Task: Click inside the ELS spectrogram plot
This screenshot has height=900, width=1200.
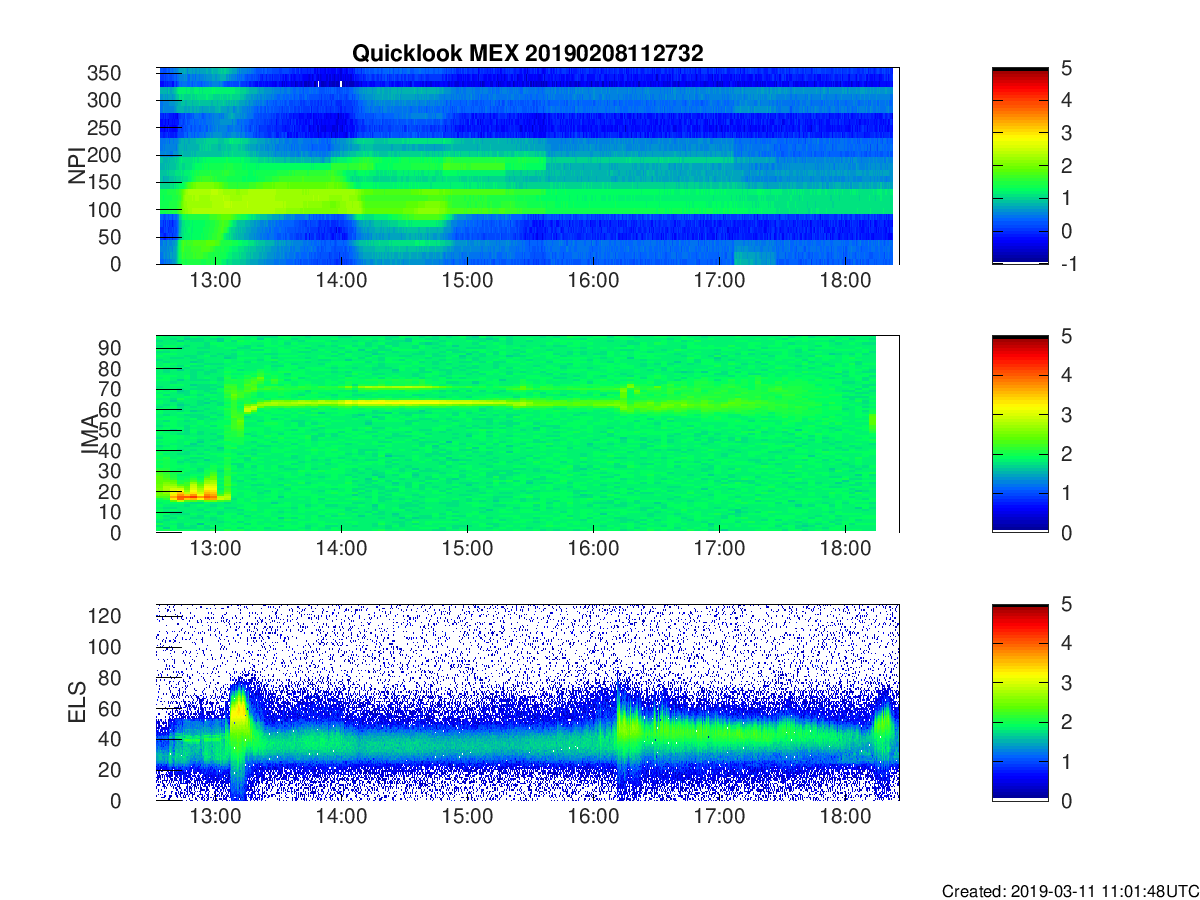Action: [527, 702]
